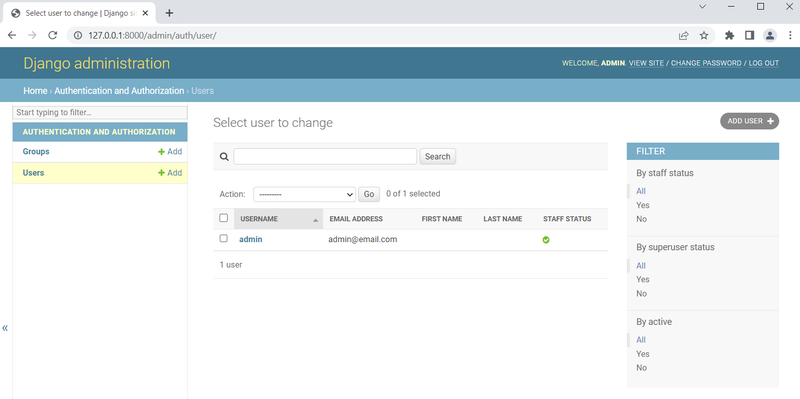This screenshot has width=800, height=399.
Task: Sort by the EMAIL ADDRESS column
Action: pyautogui.click(x=356, y=219)
